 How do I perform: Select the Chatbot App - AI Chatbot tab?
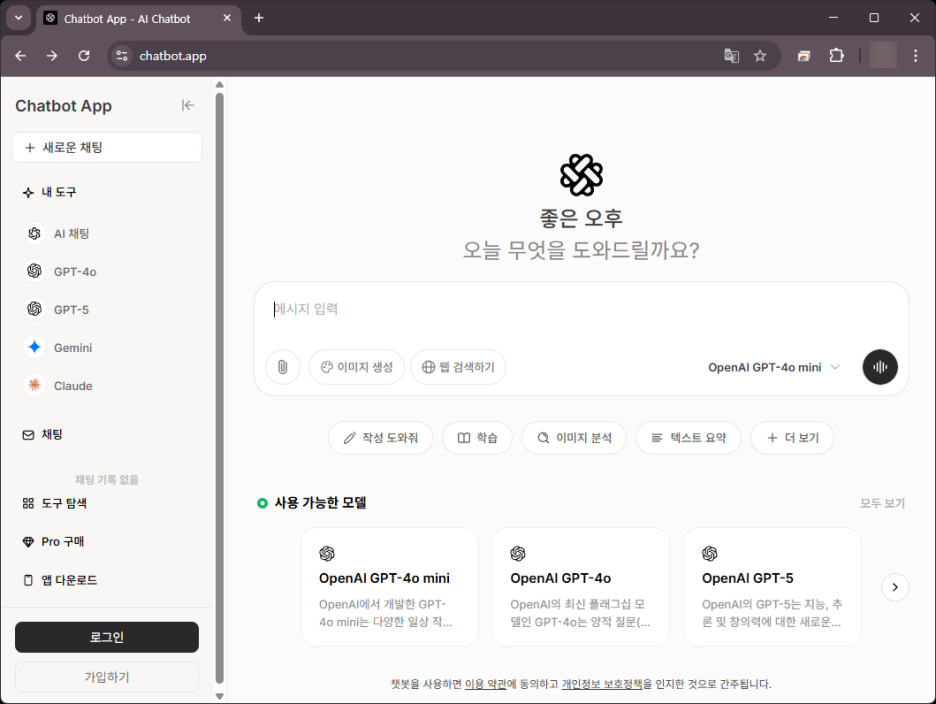coord(138,19)
